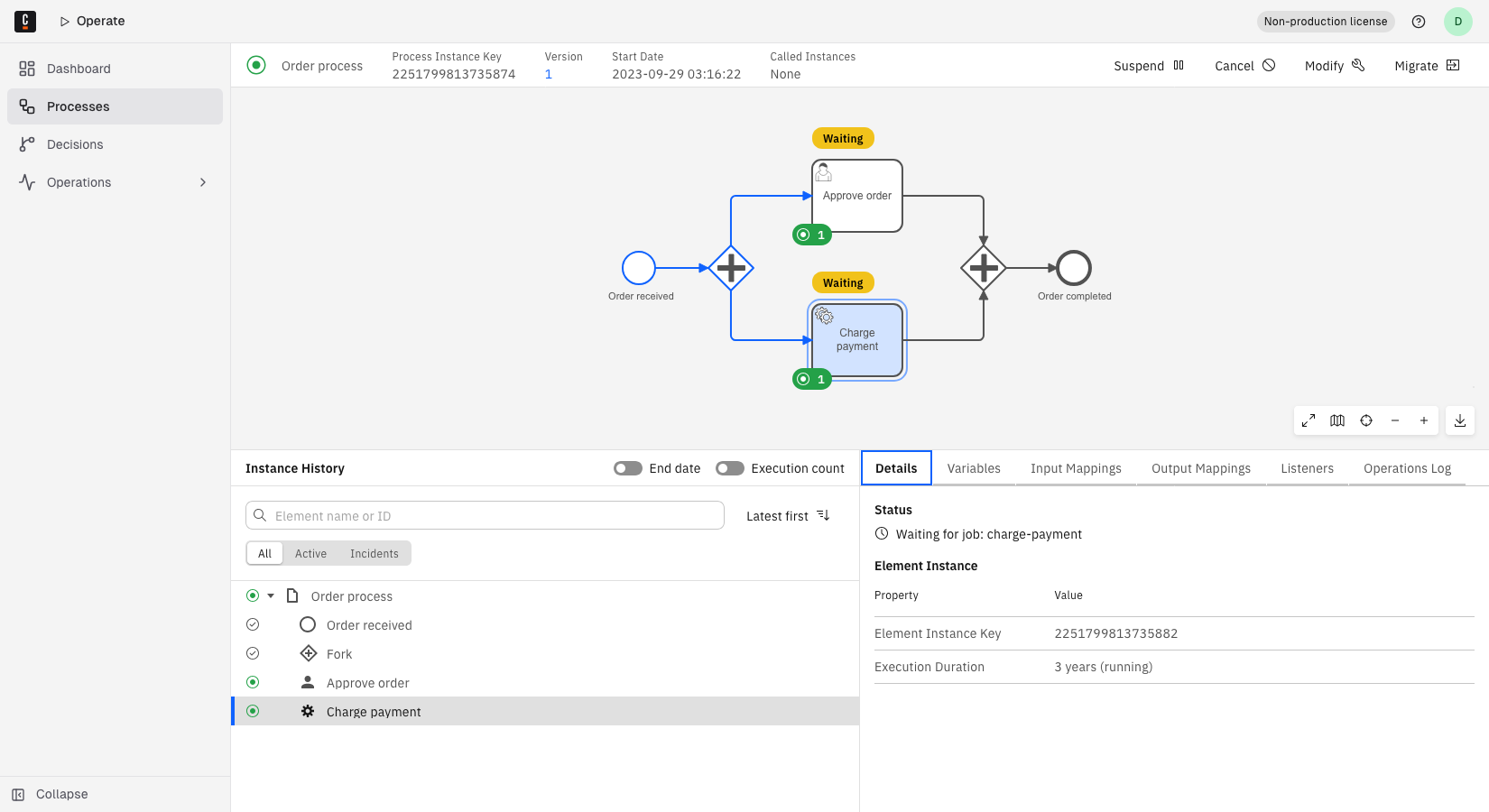Viewport: 1489px width, 812px height.
Task: Modify the process instance
Action: (x=1335, y=66)
